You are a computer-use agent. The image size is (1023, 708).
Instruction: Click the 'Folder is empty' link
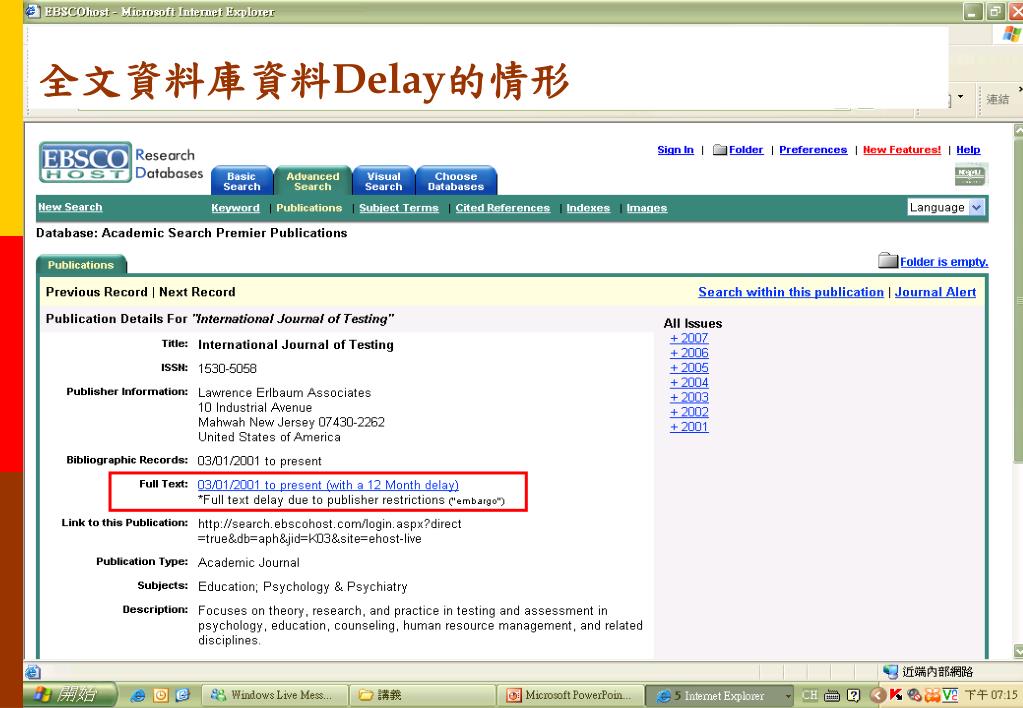coord(944,262)
